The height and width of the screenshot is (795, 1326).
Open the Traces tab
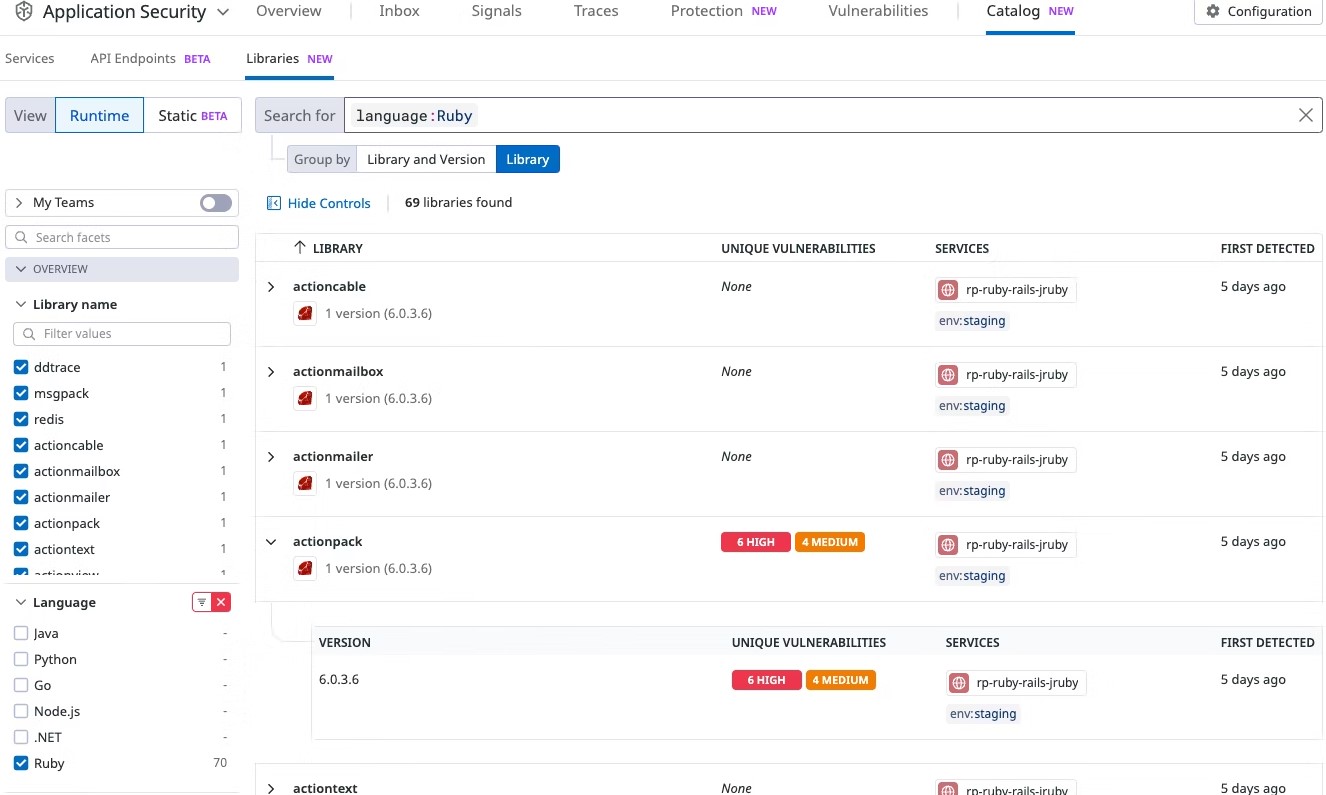596,11
